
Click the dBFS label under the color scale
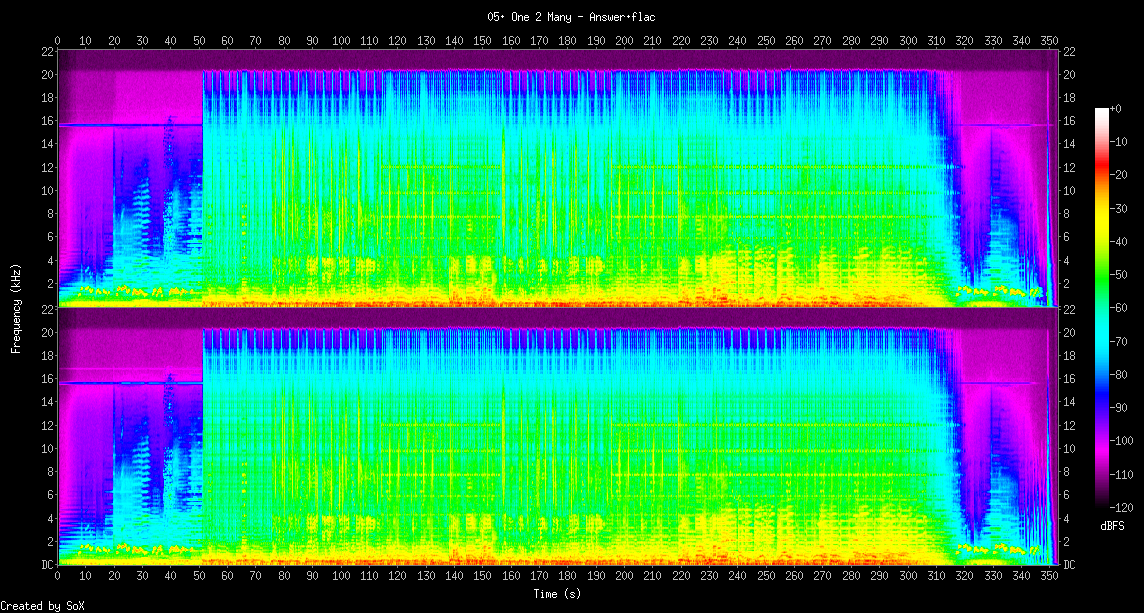1111,525
